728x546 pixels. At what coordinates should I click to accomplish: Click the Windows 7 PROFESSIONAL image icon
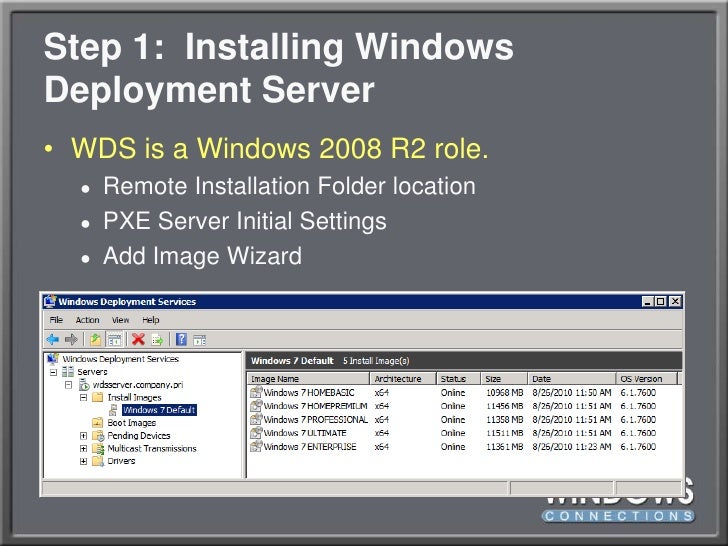point(256,419)
